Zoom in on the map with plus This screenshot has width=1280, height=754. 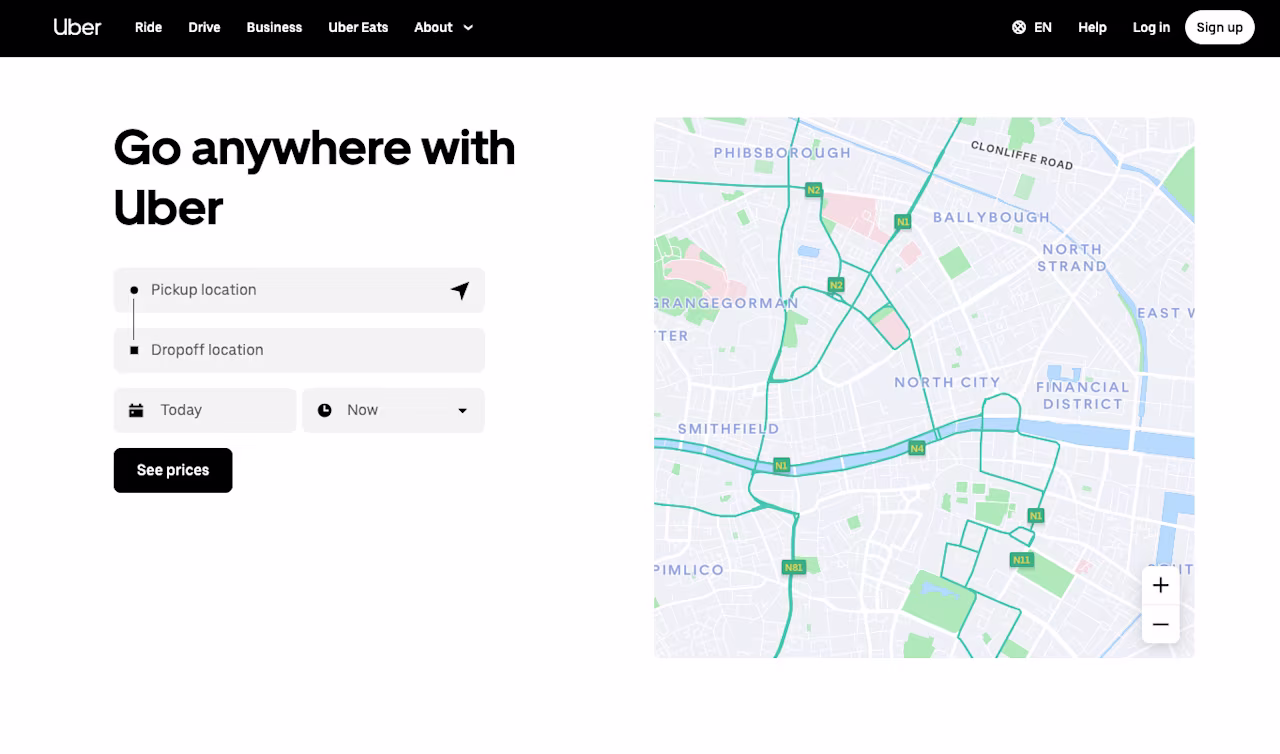(1160, 585)
